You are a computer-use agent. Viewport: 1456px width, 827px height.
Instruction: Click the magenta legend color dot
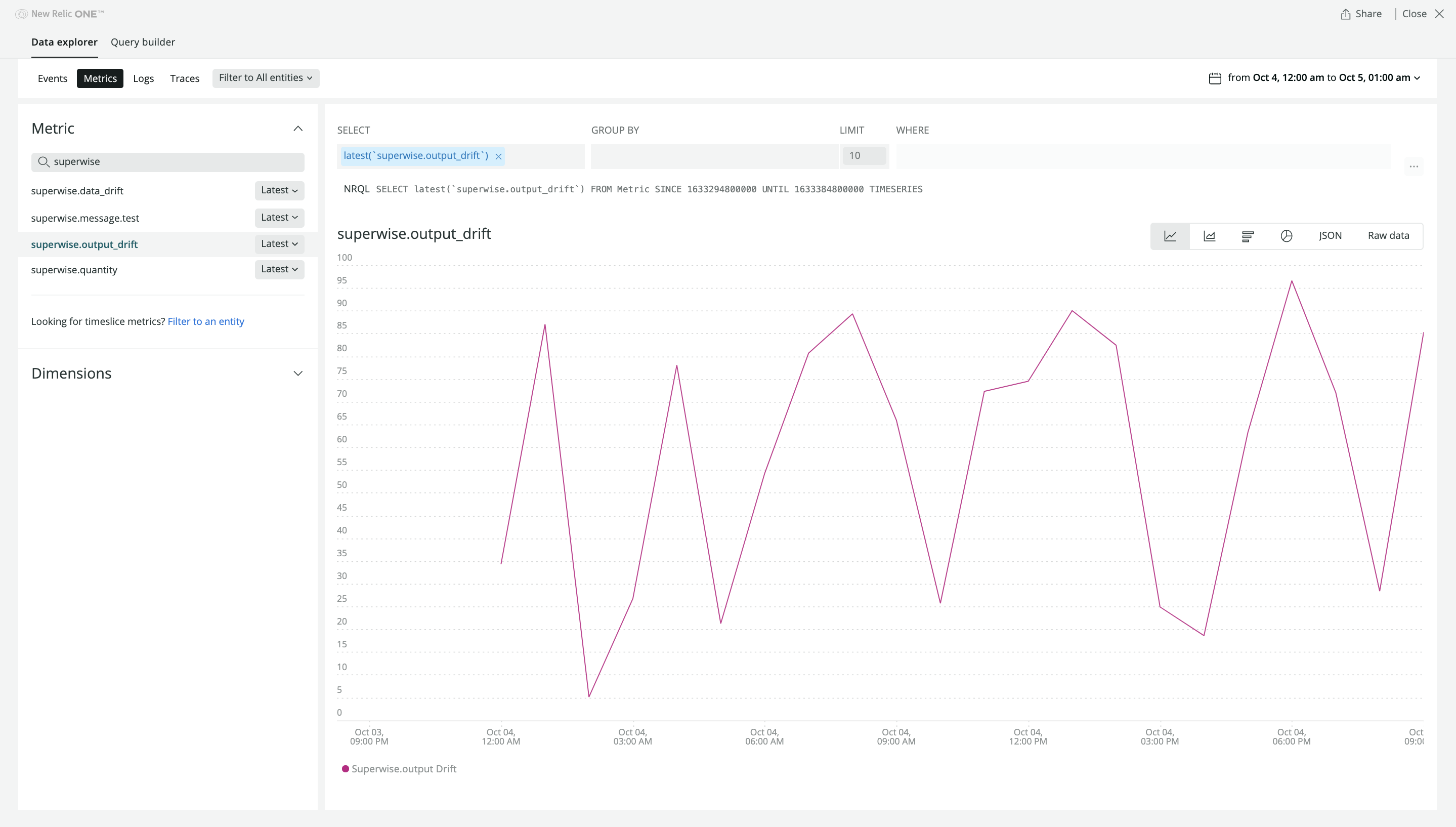[x=345, y=768]
